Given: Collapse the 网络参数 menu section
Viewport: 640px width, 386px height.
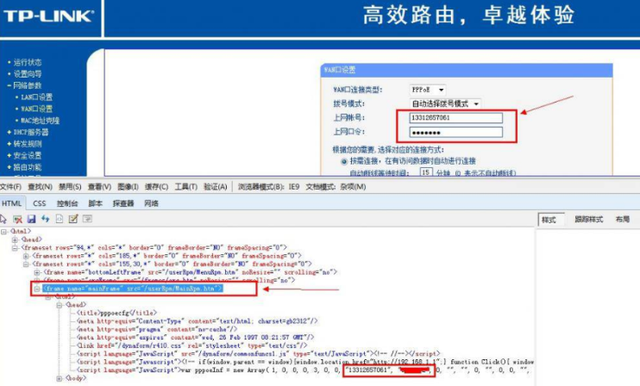Looking at the screenshot, I should tap(27, 86).
